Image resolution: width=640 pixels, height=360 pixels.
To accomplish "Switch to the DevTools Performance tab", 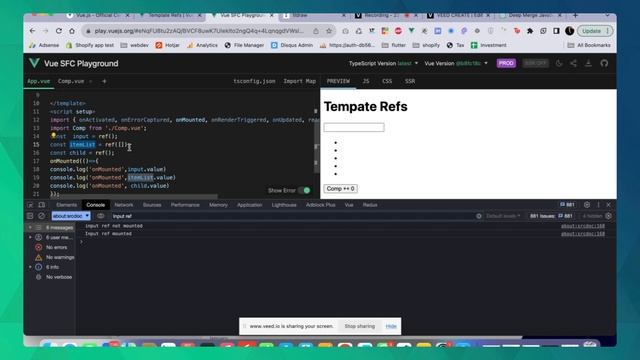I will click(185, 205).
